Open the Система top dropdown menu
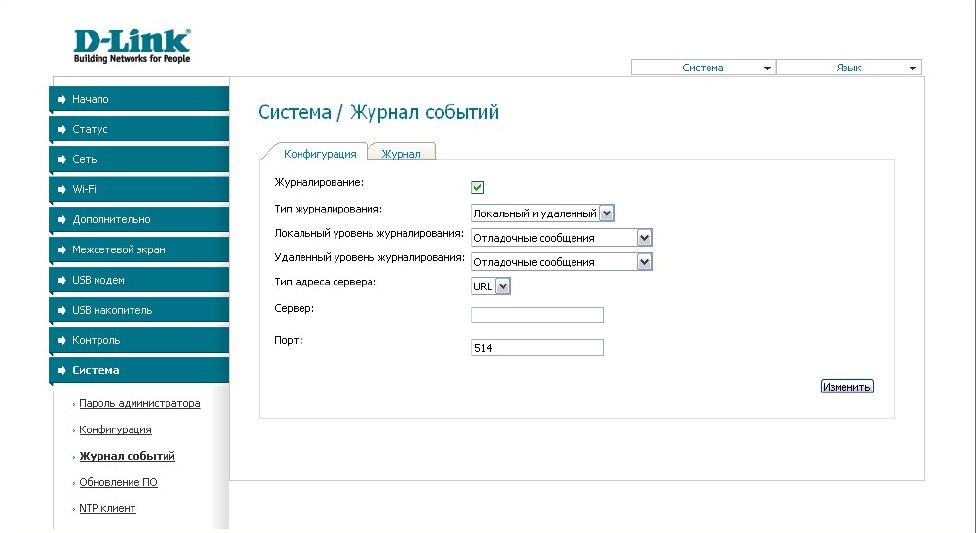Viewport: 976px width, 533px height. [x=703, y=68]
